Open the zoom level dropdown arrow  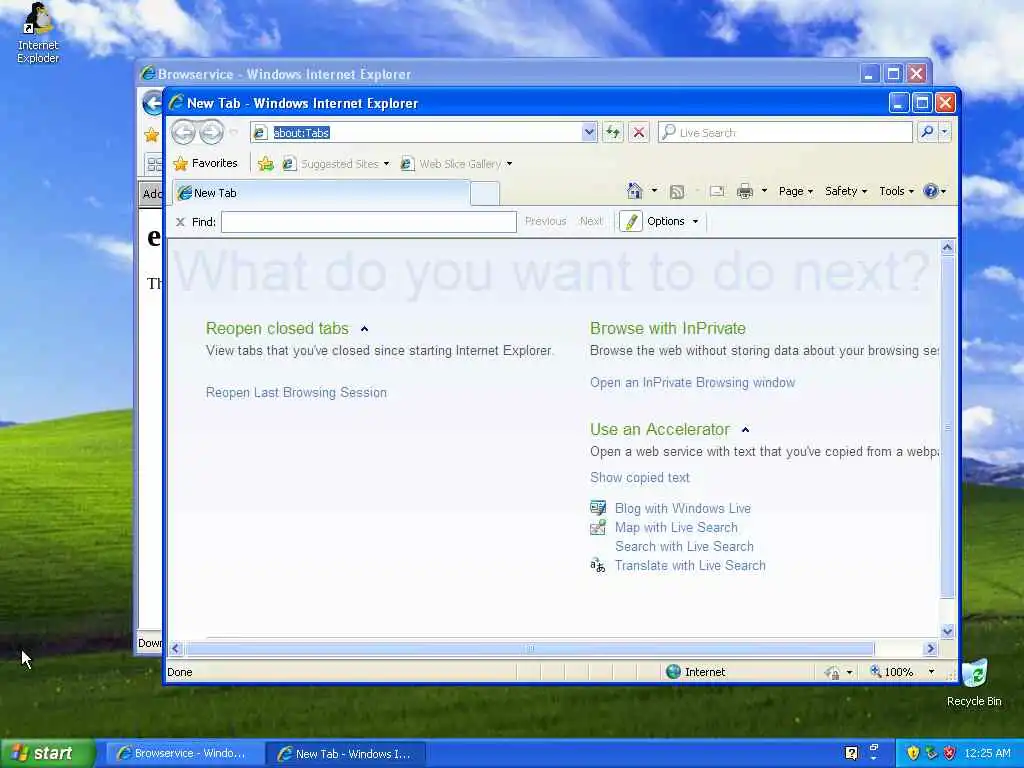tap(931, 672)
